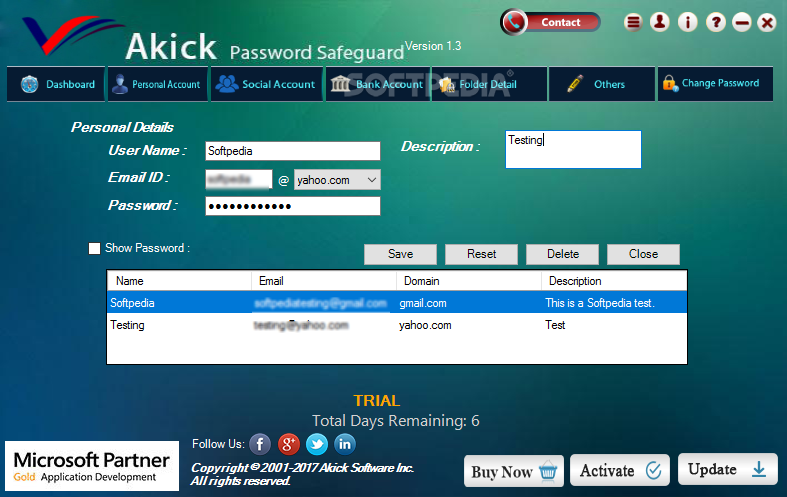Click the user profile icon in header
The width and height of the screenshot is (787, 497).
point(660,22)
